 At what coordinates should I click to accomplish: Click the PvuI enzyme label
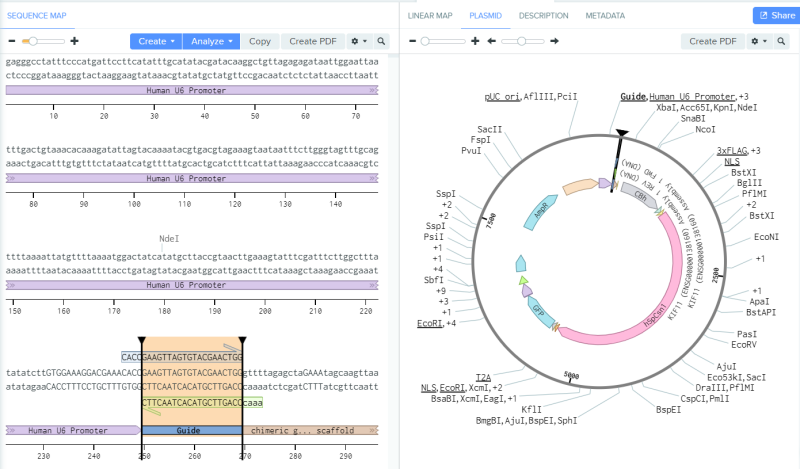(471, 151)
